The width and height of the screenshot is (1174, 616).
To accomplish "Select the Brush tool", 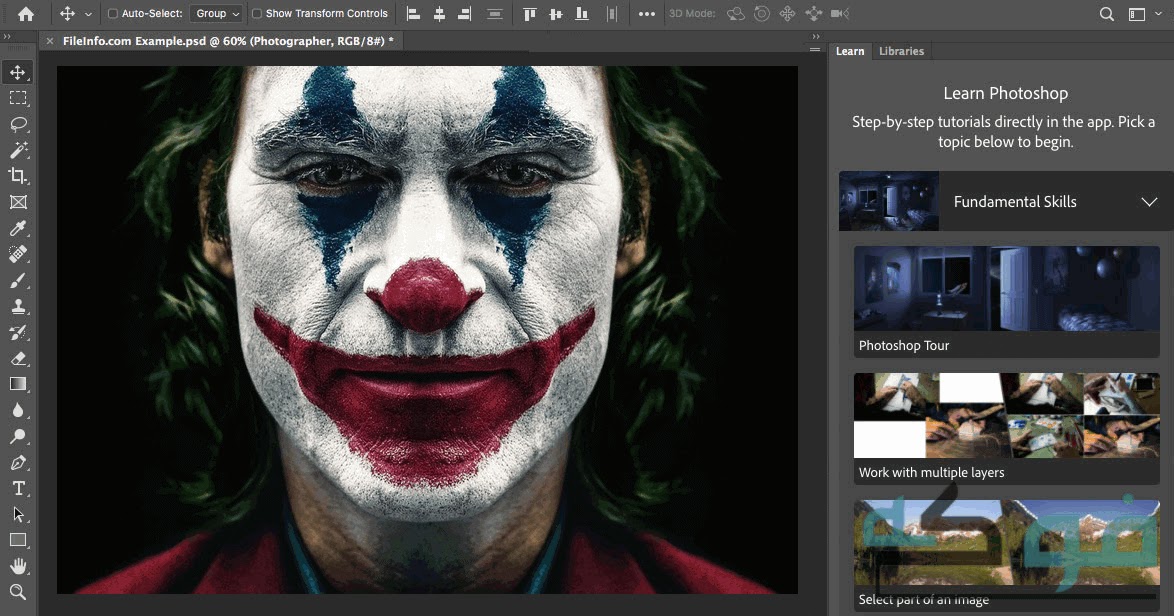I will point(18,281).
